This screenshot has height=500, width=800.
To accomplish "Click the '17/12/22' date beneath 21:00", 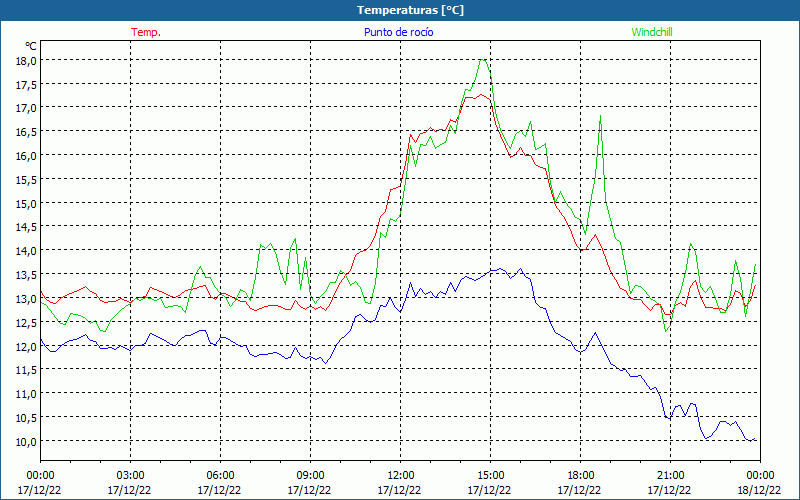I will point(669,490).
